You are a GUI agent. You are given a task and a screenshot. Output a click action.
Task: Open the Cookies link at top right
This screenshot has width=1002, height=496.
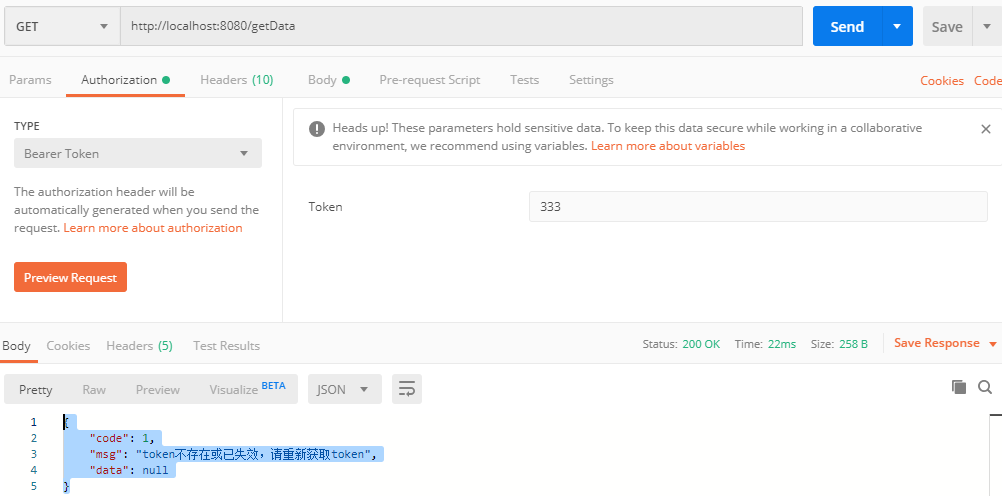[x=942, y=81]
